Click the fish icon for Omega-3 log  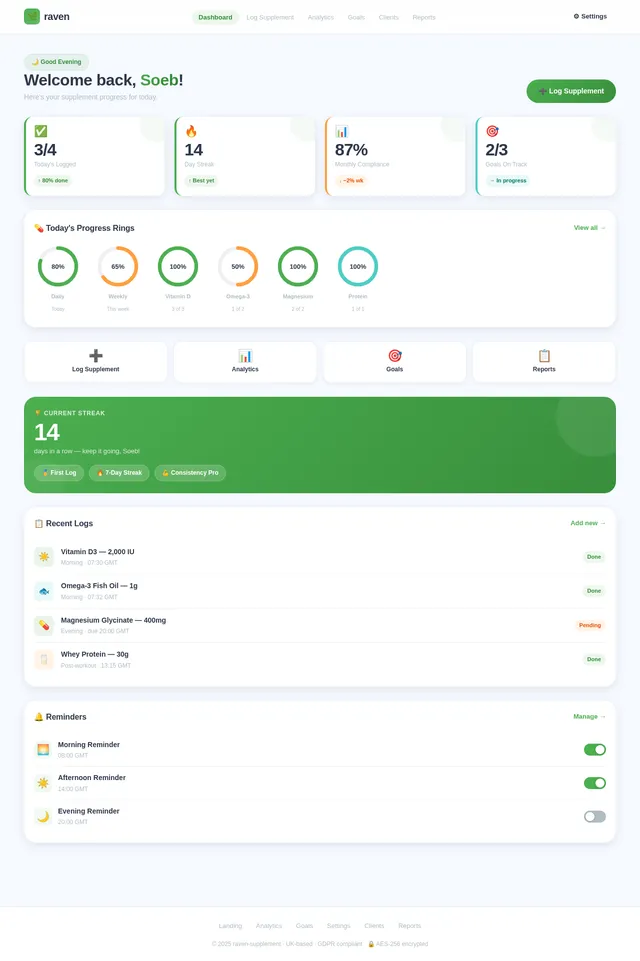pyautogui.click(x=44, y=591)
